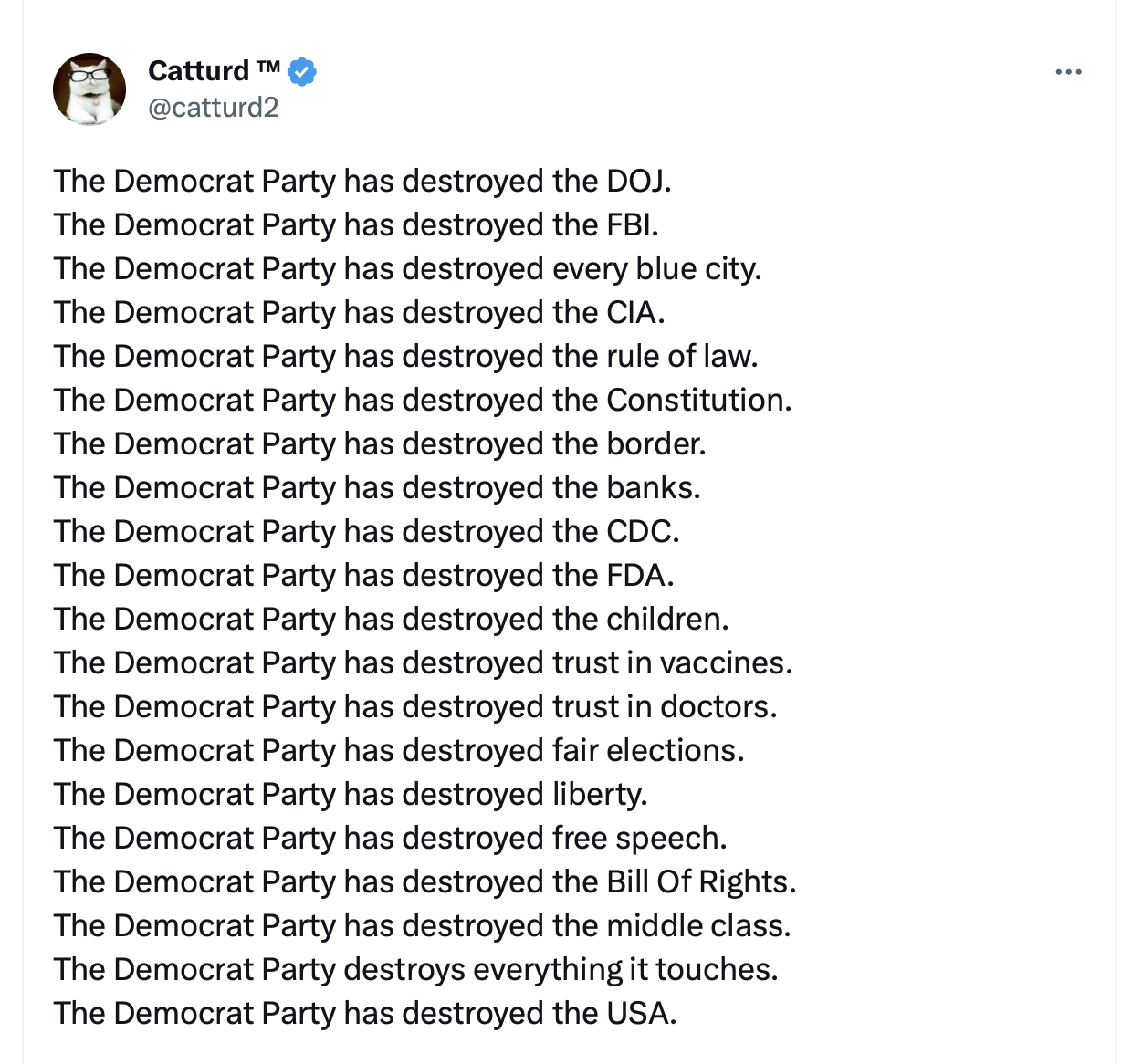Select the line about every blue city
Image resolution: width=1132 pixels, height=1064 pixels.
pos(407,268)
